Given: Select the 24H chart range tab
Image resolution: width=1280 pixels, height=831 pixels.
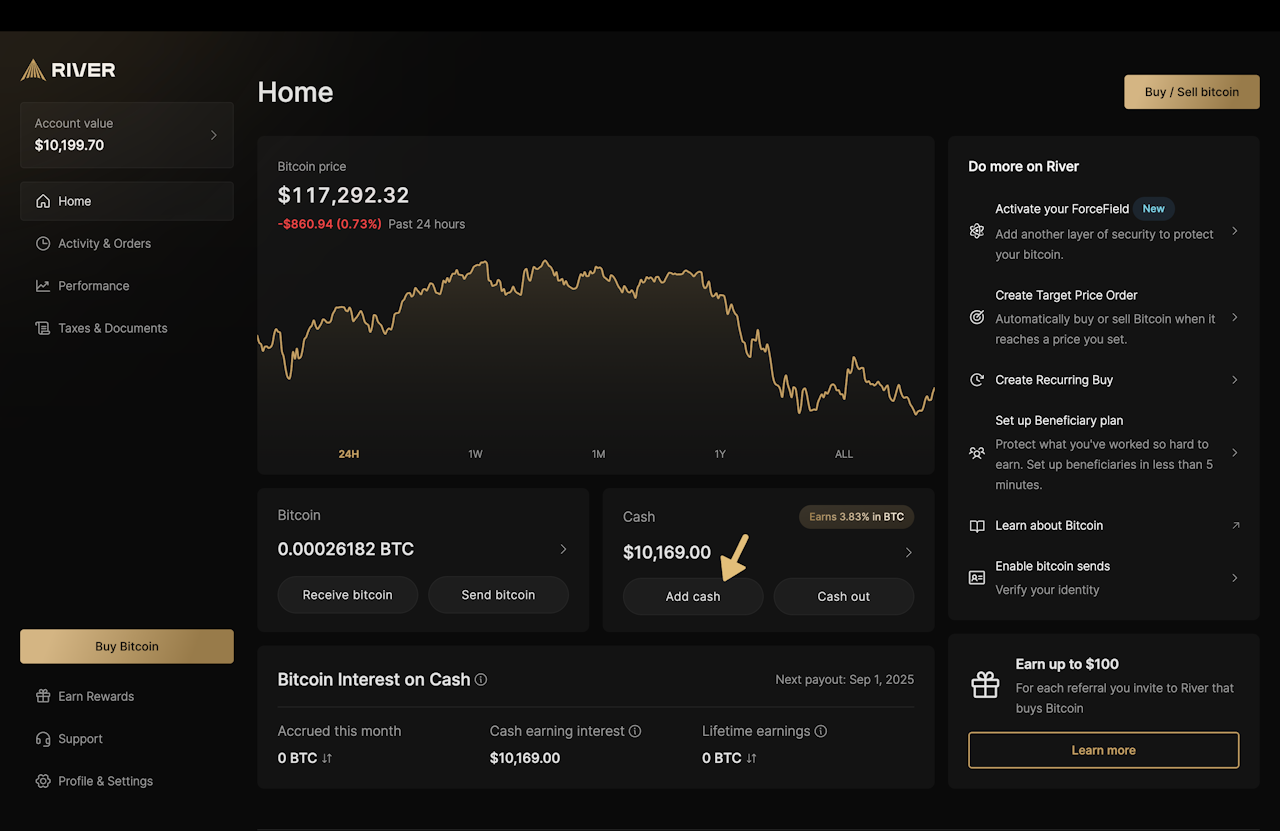Looking at the screenshot, I should [x=349, y=454].
